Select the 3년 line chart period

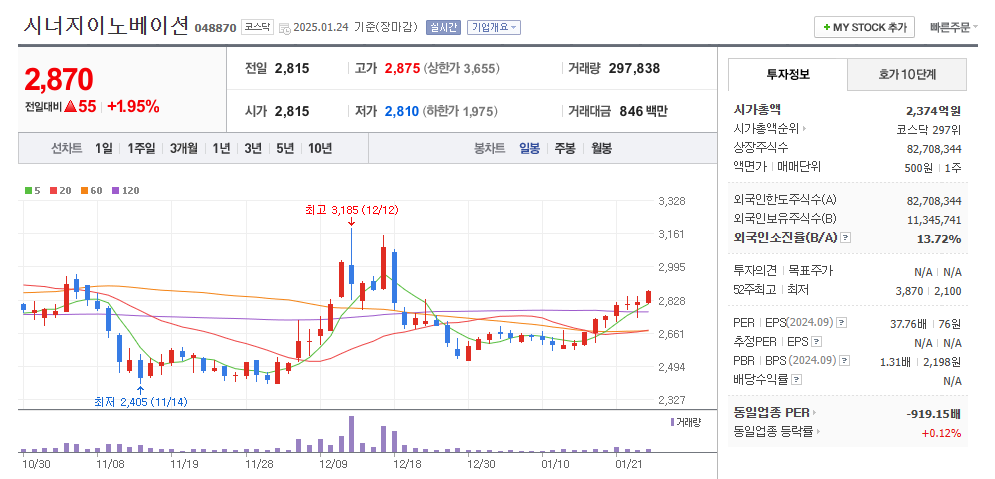(x=253, y=148)
